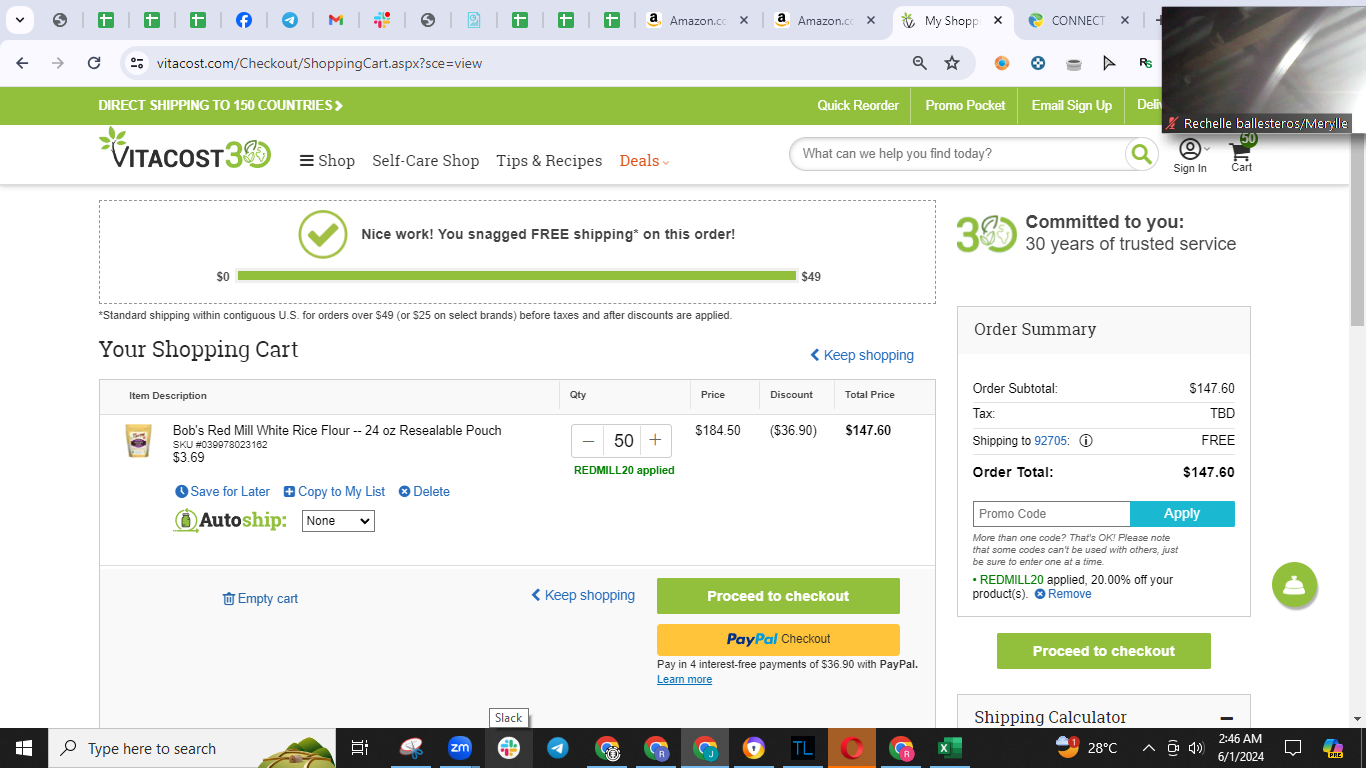The image size is (1366, 768).
Task: Open Excel from the taskbar
Action: (x=950, y=748)
